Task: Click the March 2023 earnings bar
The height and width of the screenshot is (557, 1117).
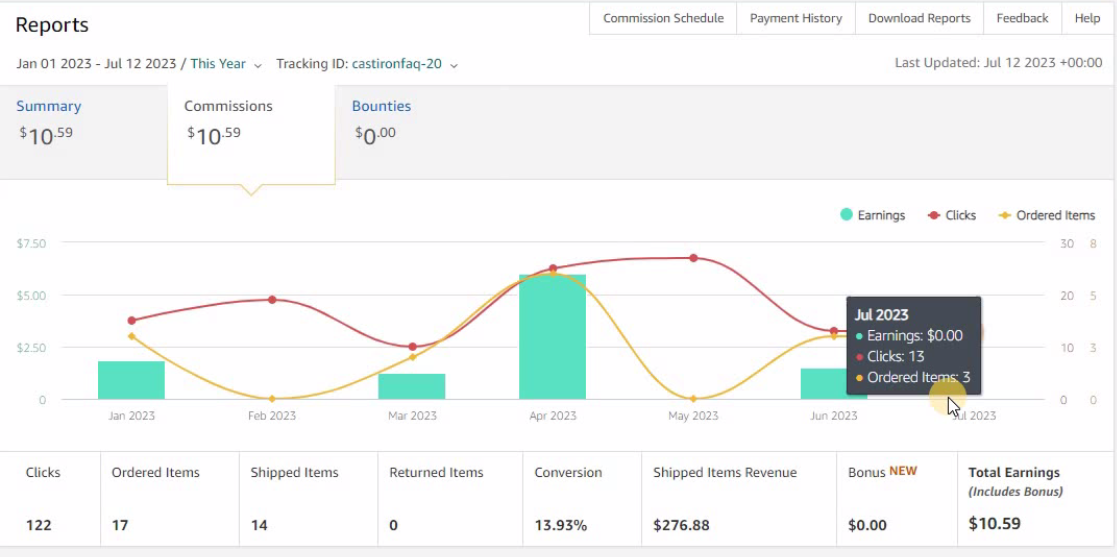Action: [x=412, y=386]
